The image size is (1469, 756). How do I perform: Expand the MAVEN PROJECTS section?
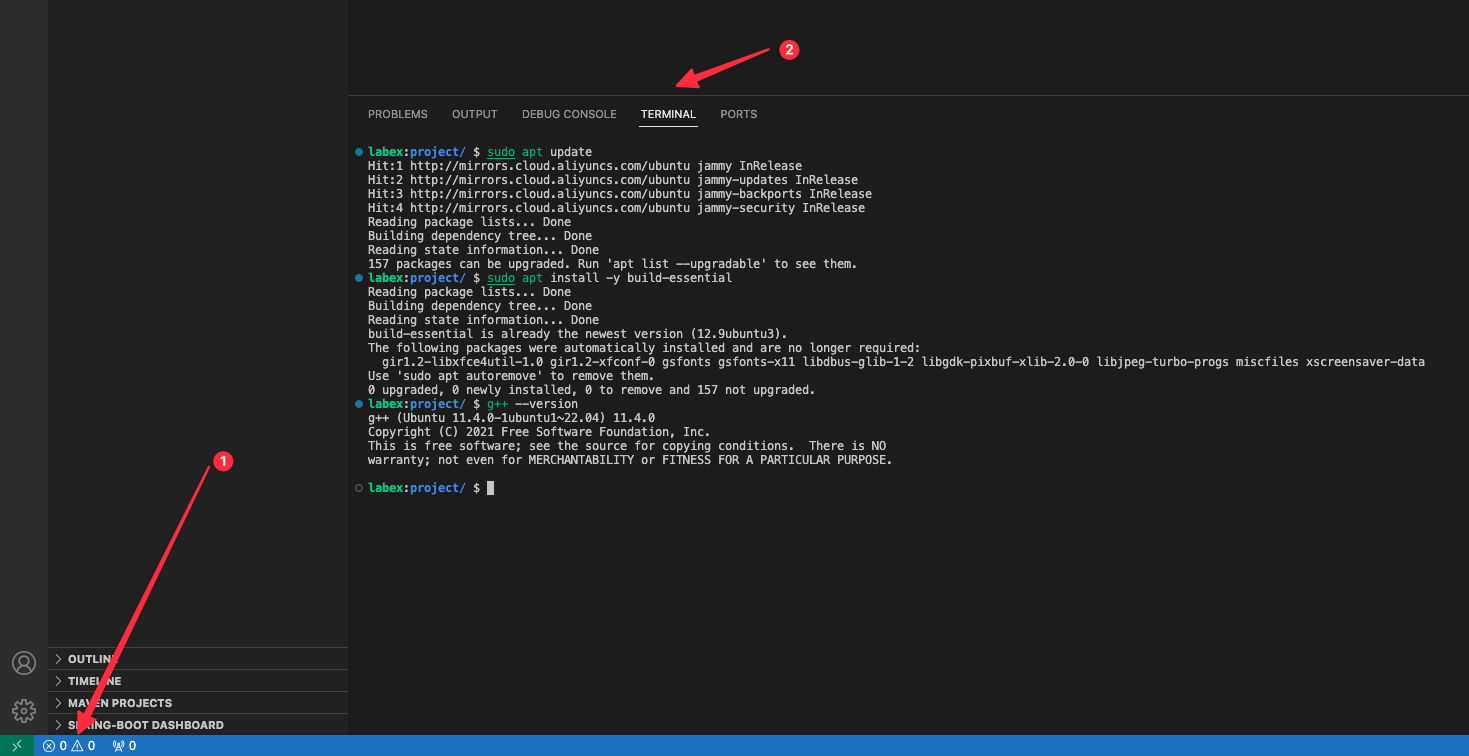[119, 703]
